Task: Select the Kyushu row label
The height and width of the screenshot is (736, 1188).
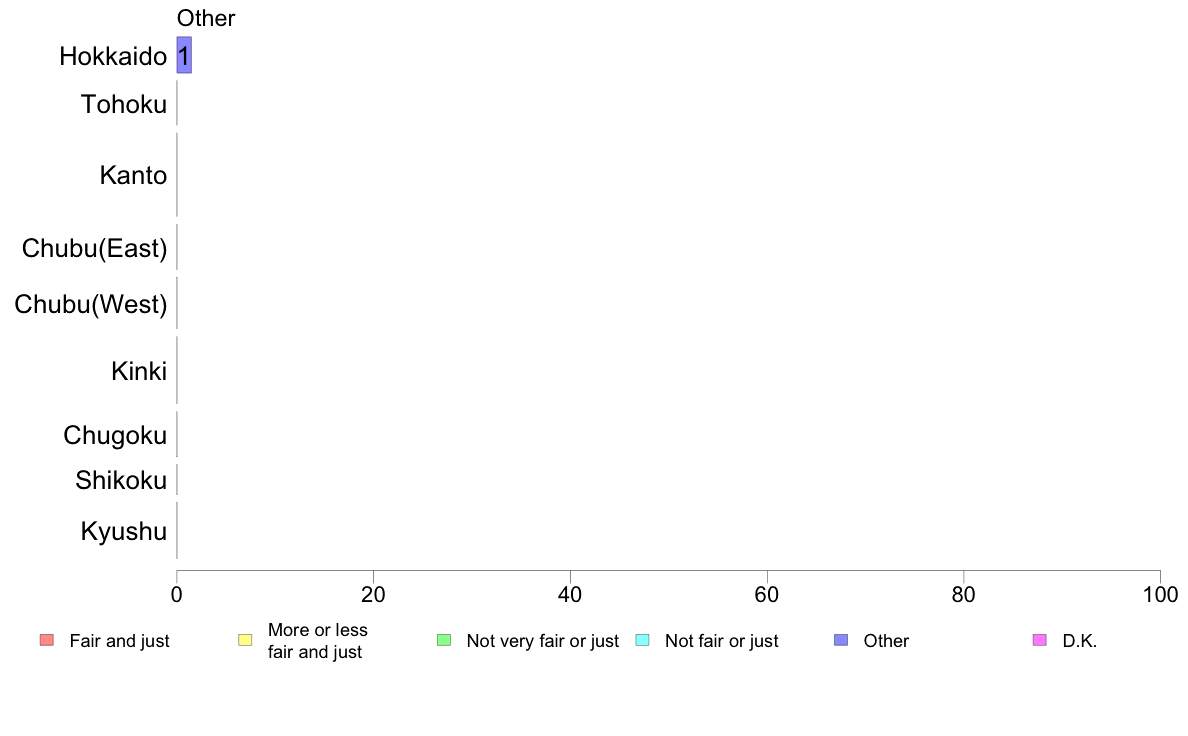Action: click(123, 531)
